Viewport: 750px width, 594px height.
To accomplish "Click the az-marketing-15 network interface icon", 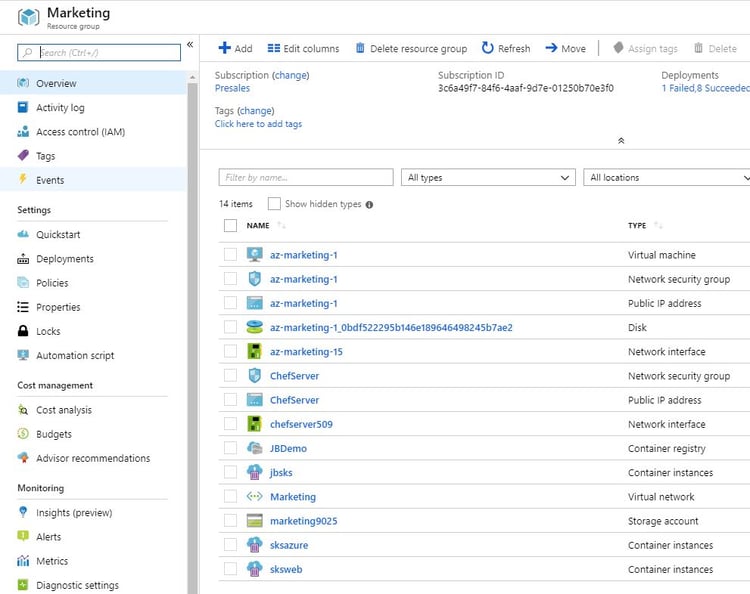I will pos(254,352).
